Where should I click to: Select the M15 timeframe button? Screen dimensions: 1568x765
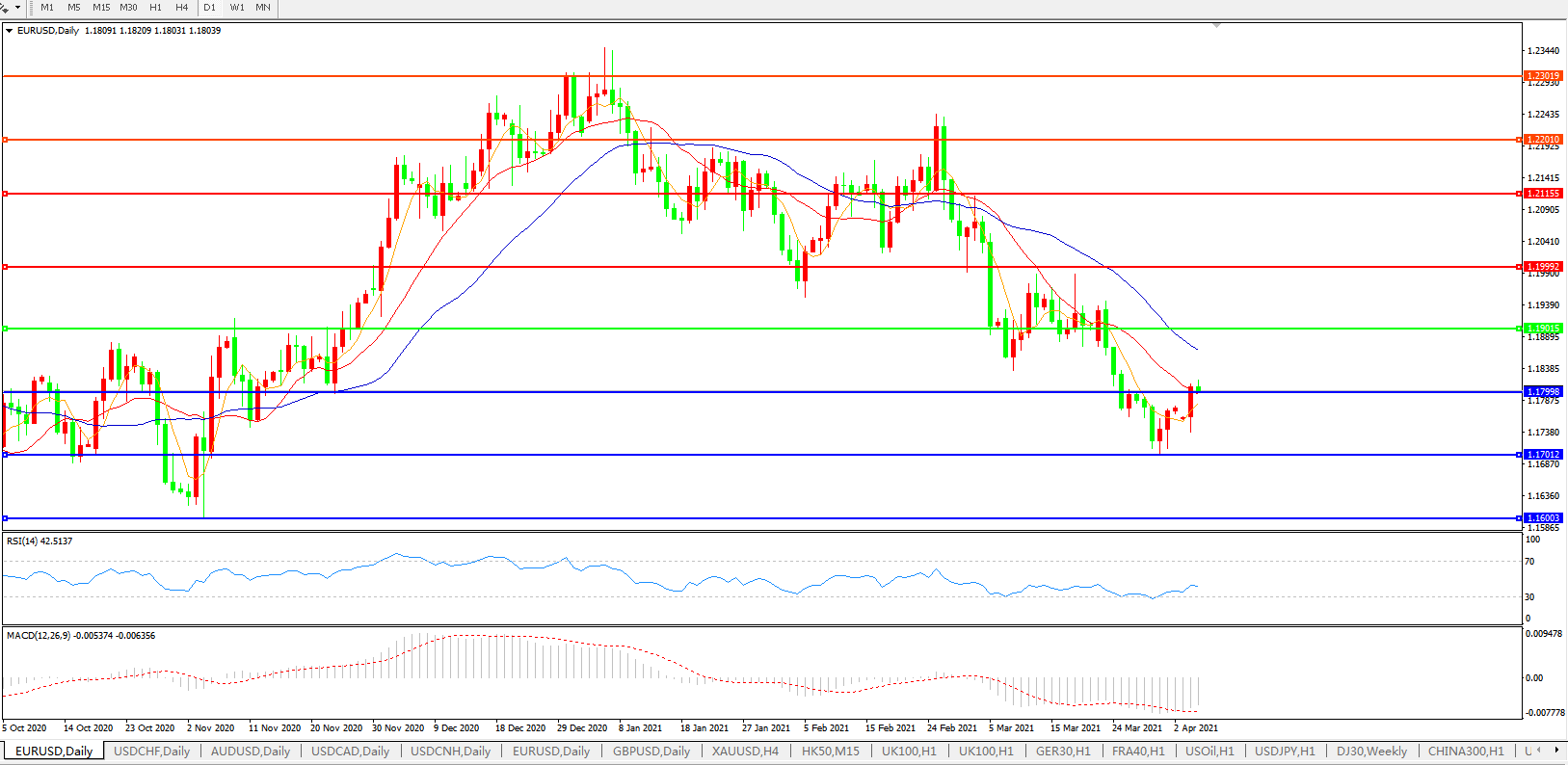(x=101, y=8)
